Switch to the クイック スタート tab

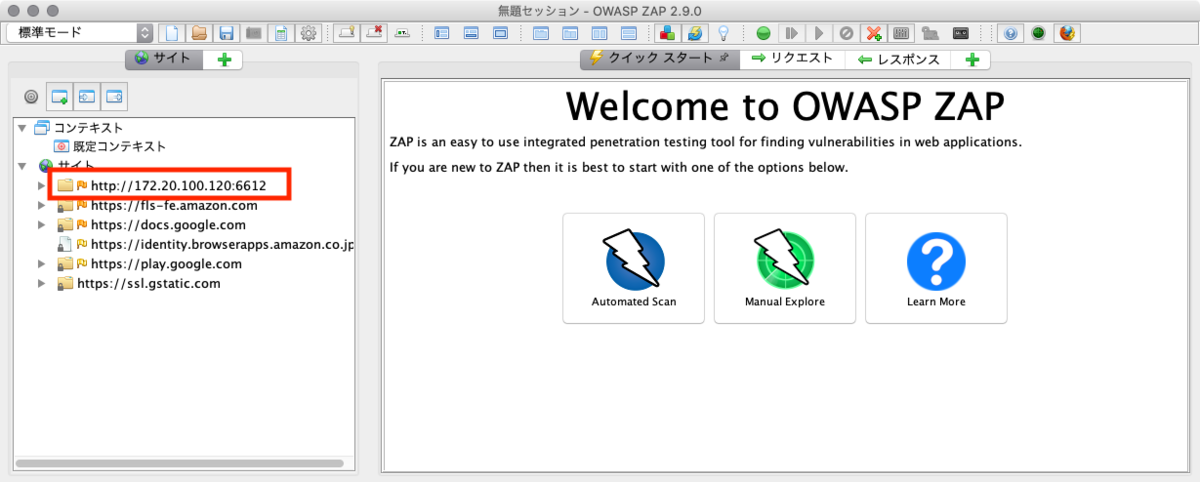(660, 59)
